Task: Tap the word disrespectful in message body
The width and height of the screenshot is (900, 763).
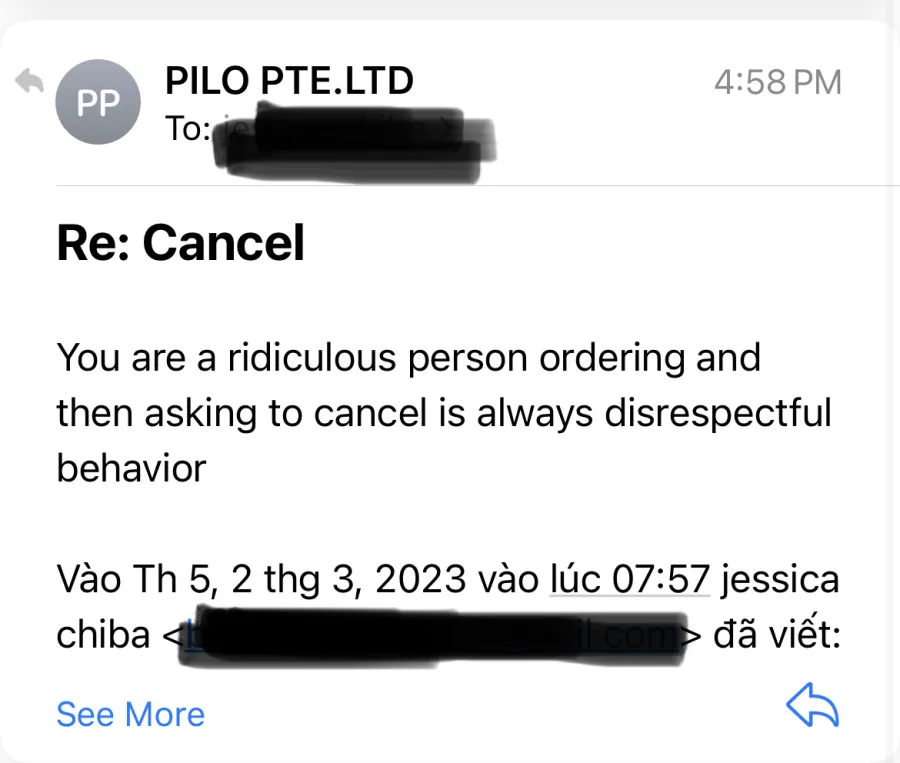Action: coord(717,413)
